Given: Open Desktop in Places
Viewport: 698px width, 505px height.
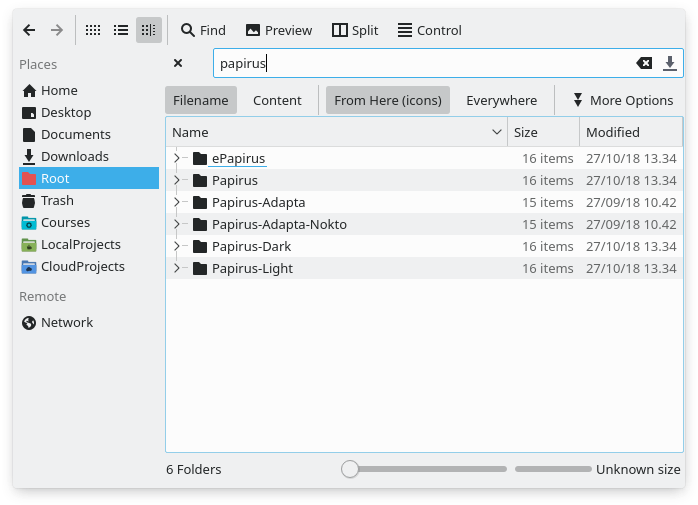Looking at the screenshot, I should 89,112.
